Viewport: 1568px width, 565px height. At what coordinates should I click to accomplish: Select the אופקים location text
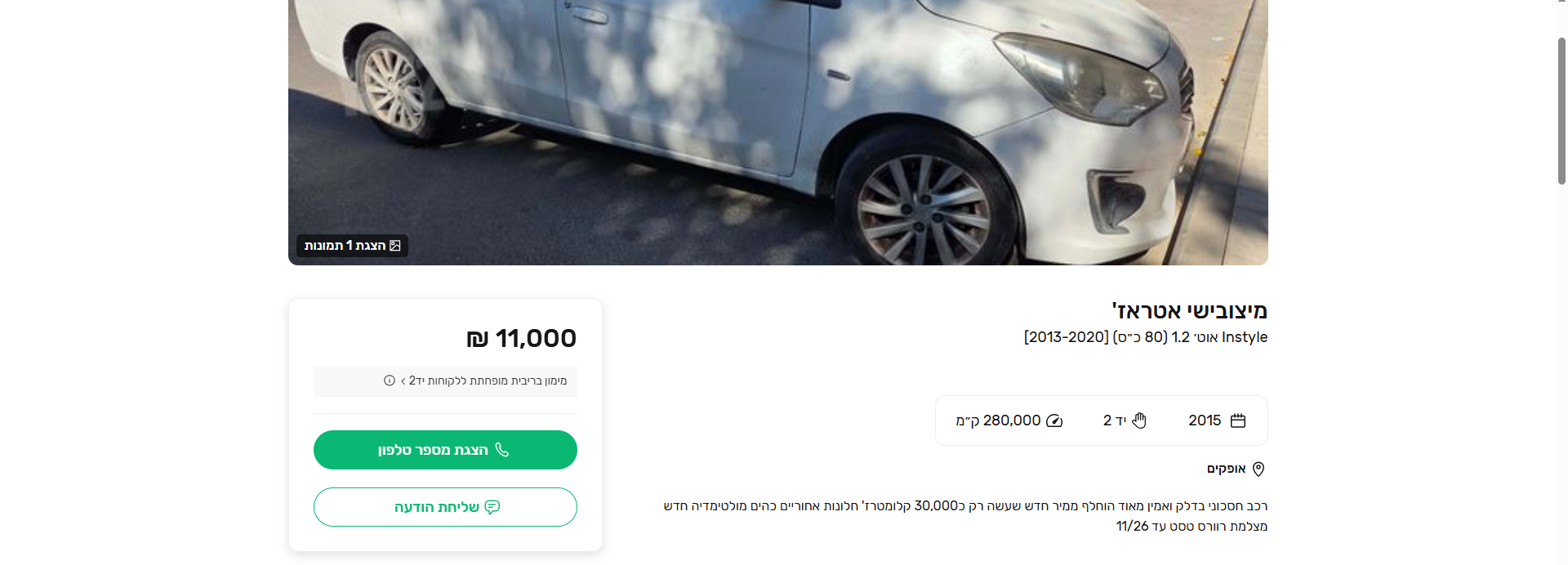[1226, 469]
